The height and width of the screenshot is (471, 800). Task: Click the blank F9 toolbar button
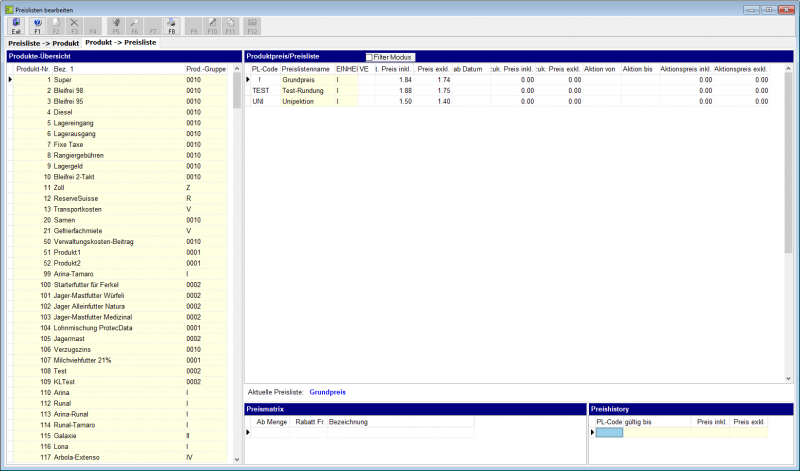(193, 26)
